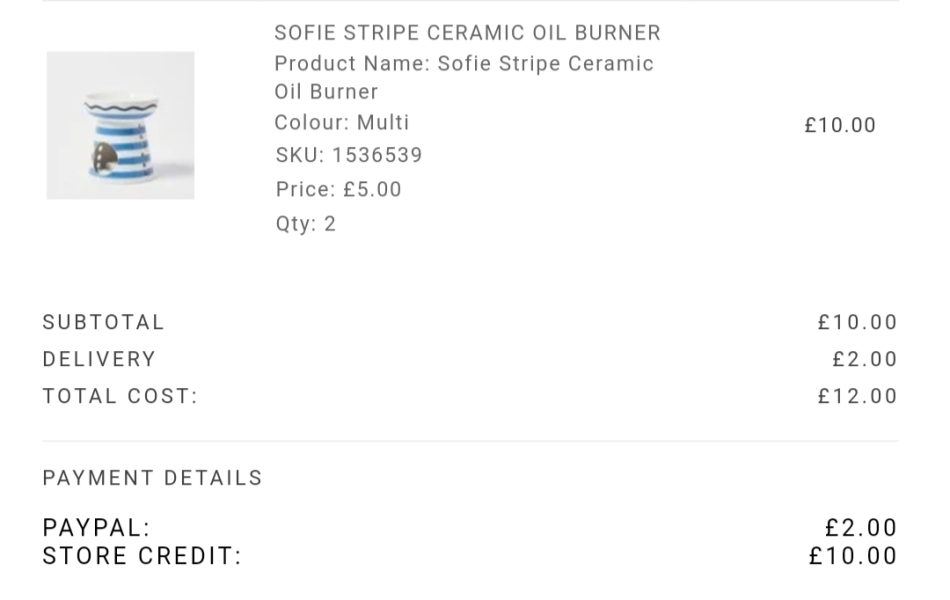Click the SUBTOTAL label
950x600 pixels.
[x=103, y=322]
